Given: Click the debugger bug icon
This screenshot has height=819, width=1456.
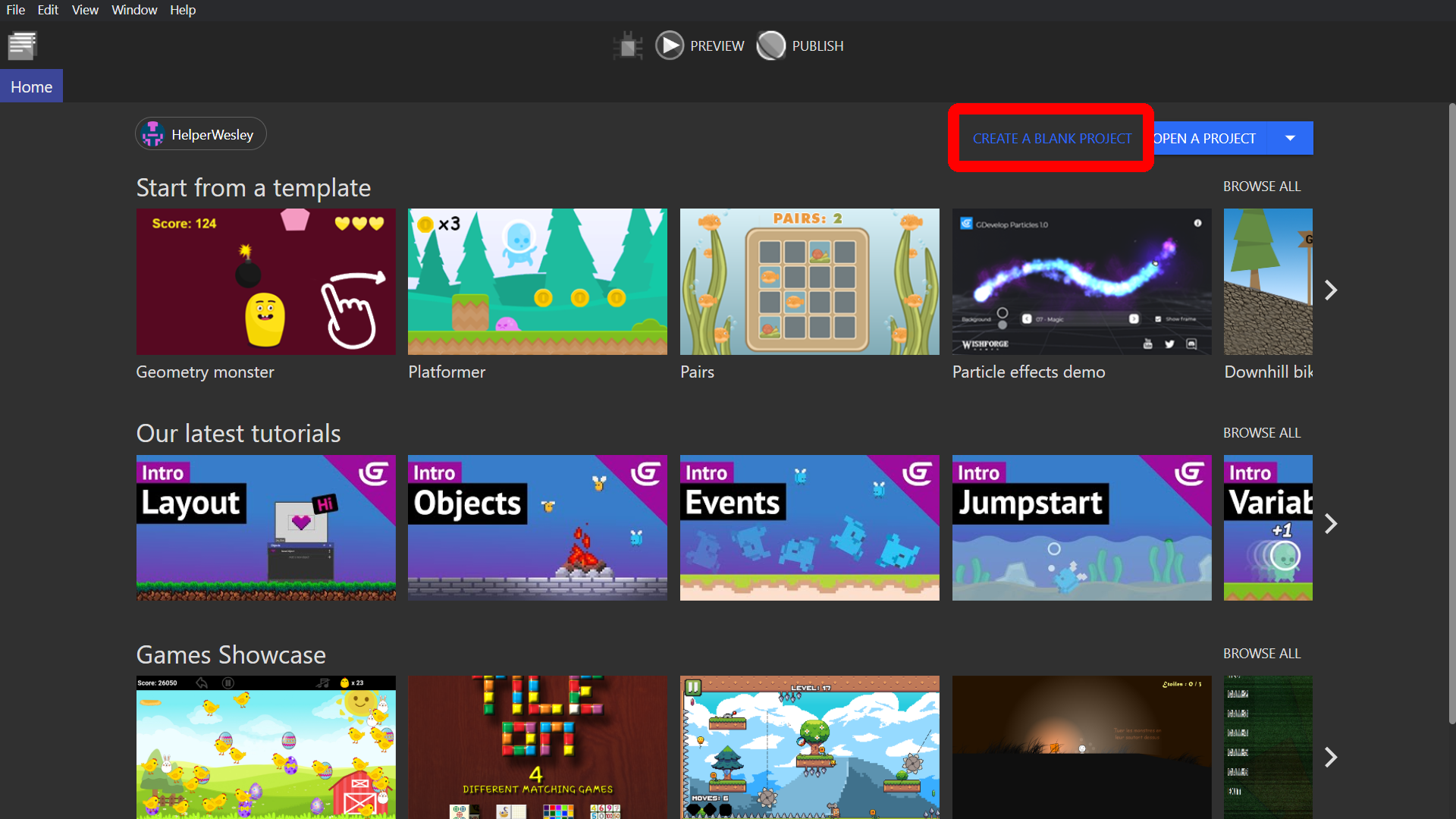Looking at the screenshot, I should tap(628, 46).
